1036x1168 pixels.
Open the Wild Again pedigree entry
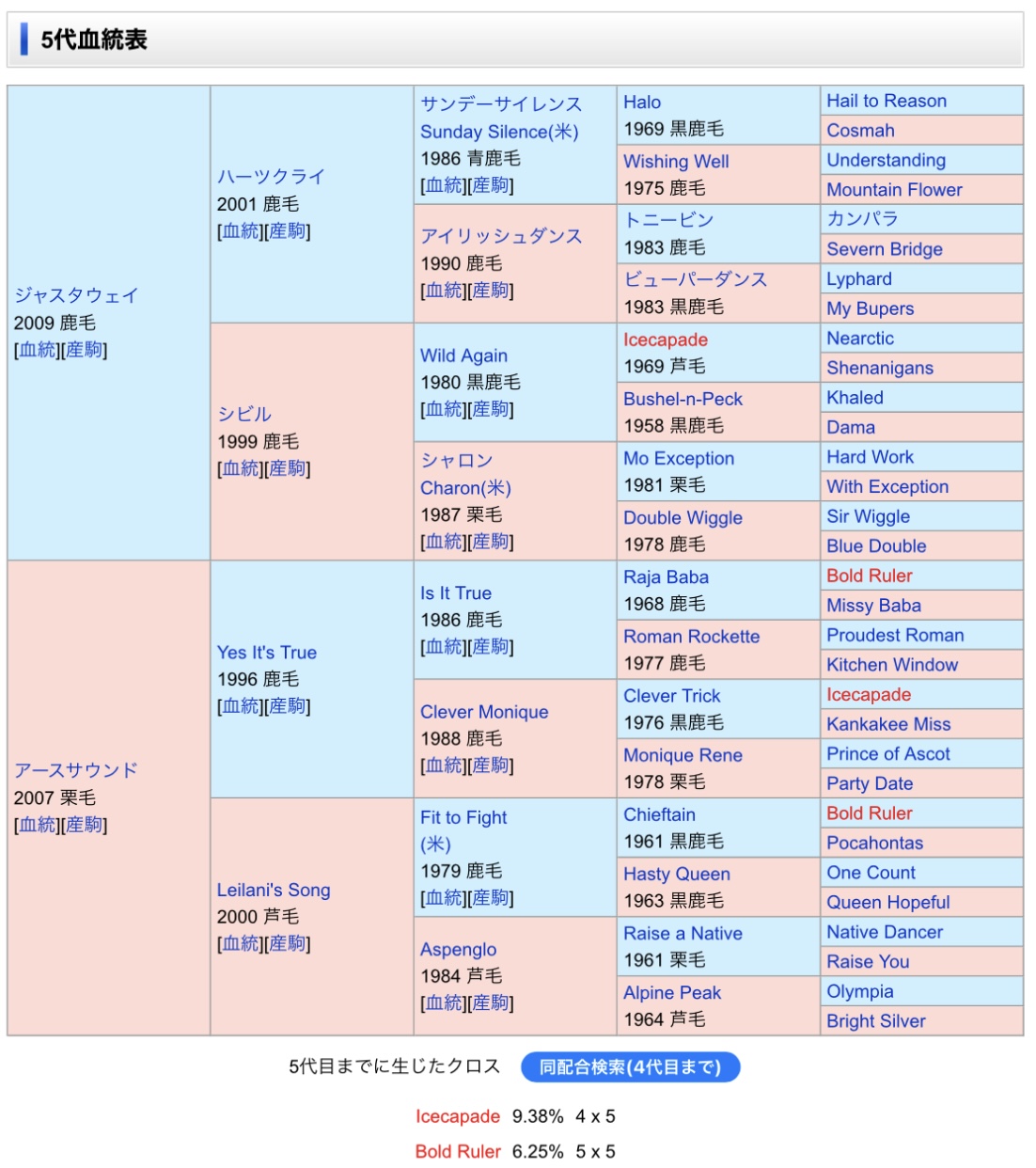pos(463,355)
